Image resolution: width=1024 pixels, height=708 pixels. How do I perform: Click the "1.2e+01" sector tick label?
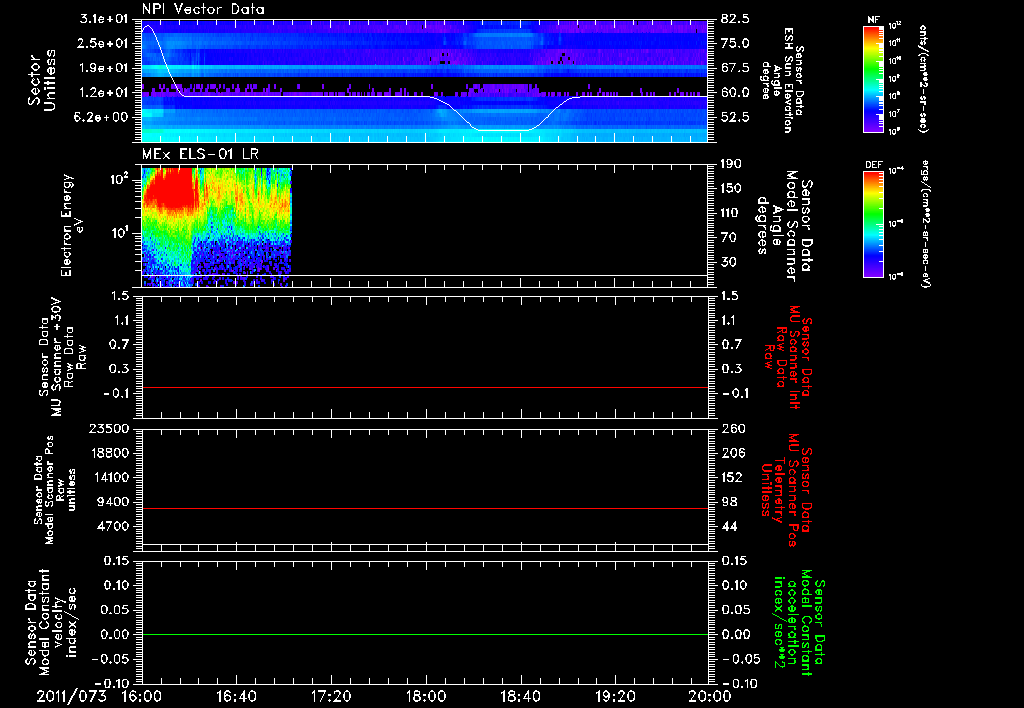point(104,93)
